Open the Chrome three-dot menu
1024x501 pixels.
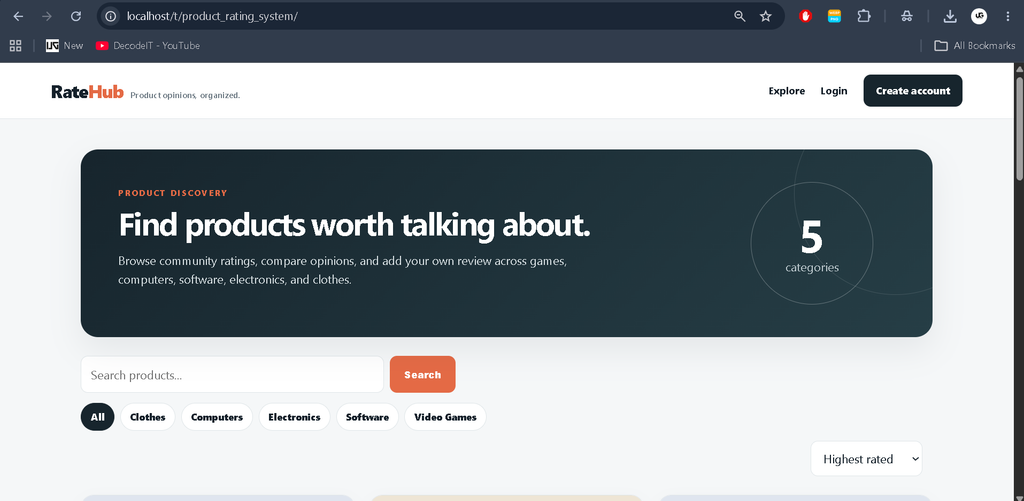tap(1008, 16)
